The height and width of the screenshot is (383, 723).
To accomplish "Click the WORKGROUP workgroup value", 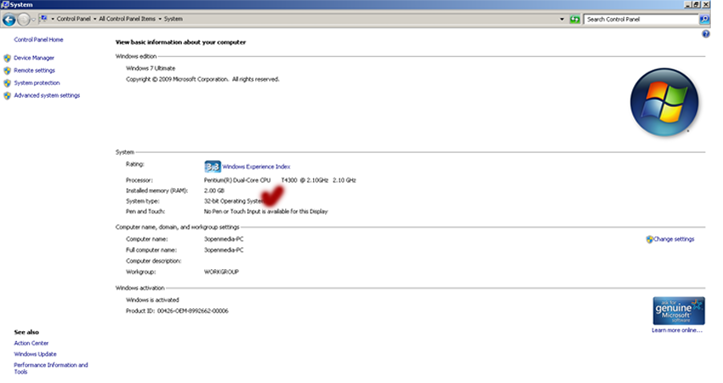I will tap(221, 272).
